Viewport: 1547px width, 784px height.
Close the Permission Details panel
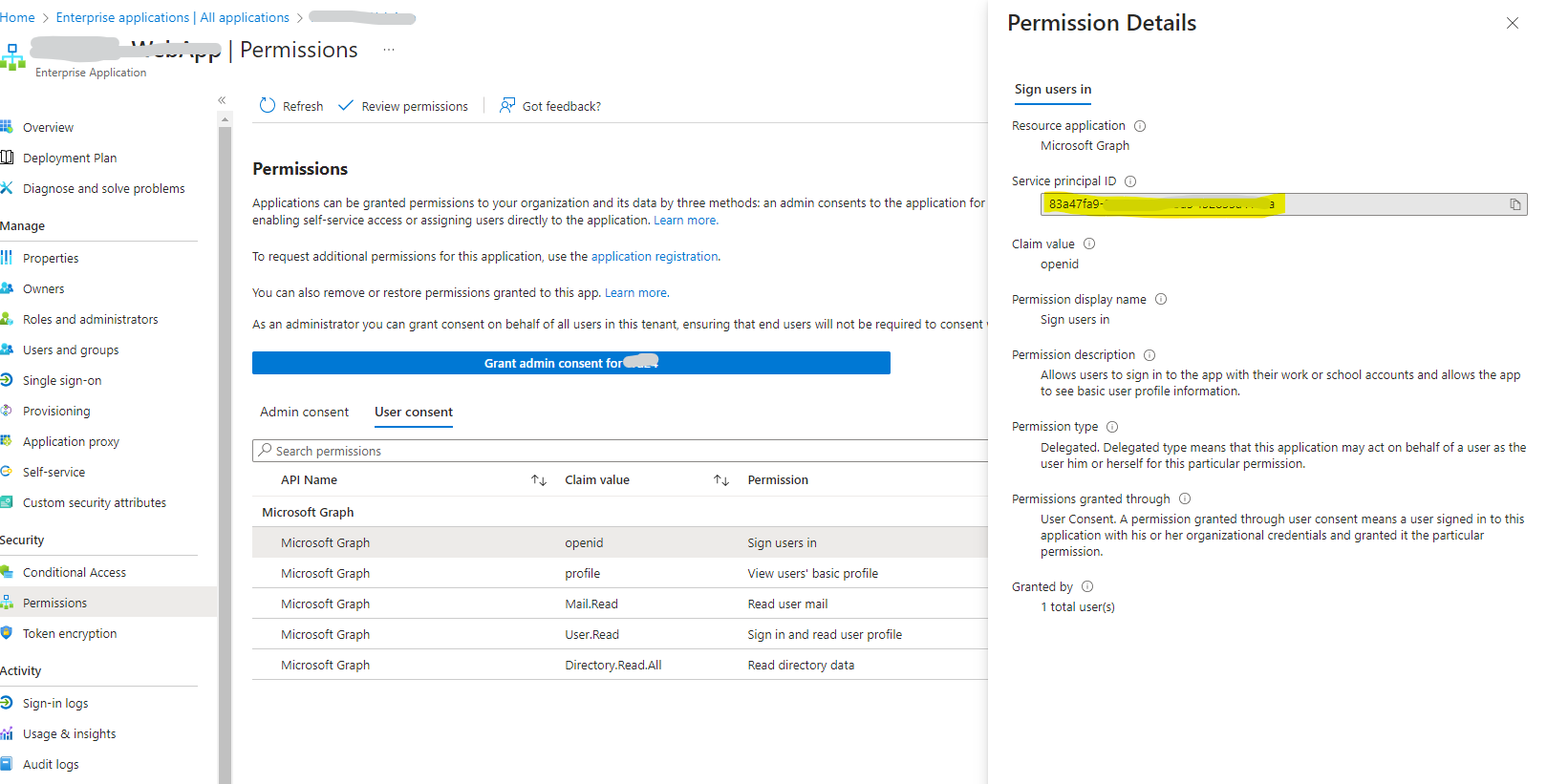[1512, 23]
